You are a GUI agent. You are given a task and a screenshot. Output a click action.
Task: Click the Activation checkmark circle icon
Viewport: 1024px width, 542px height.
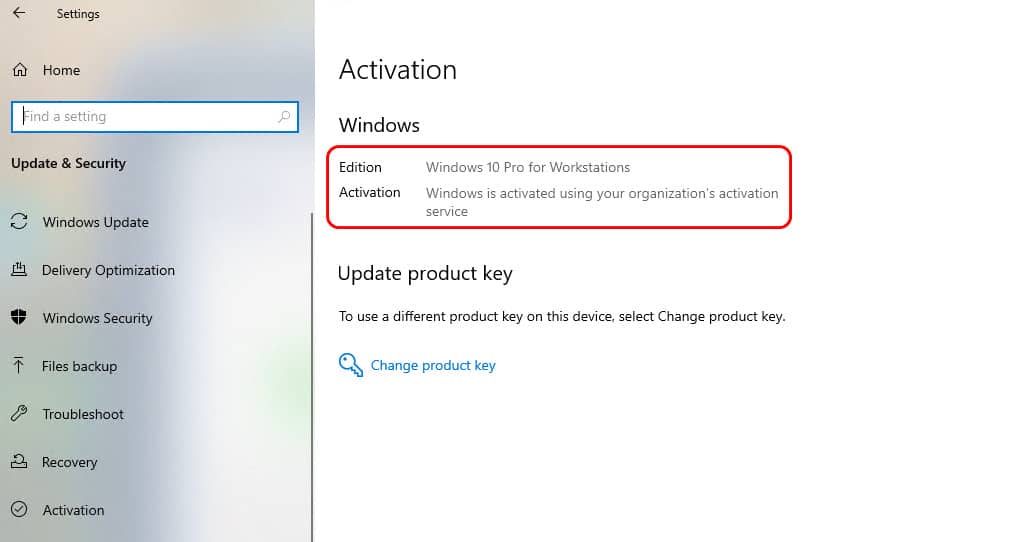click(x=19, y=509)
